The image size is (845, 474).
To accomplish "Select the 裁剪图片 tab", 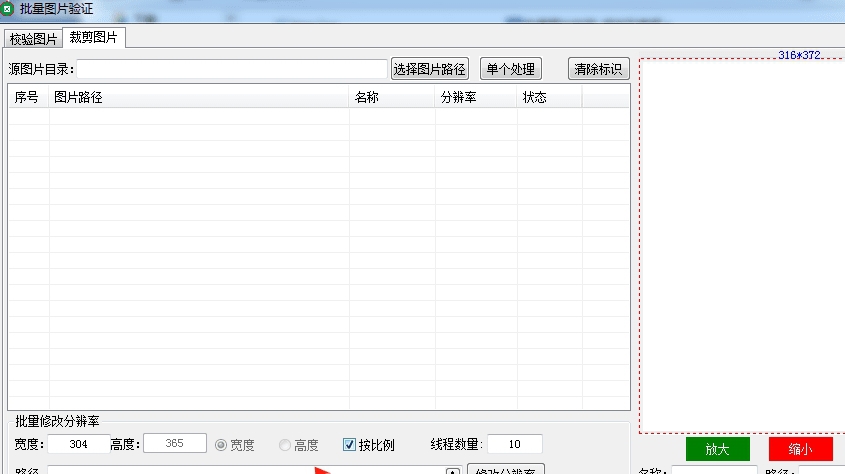I will click(x=94, y=37).
